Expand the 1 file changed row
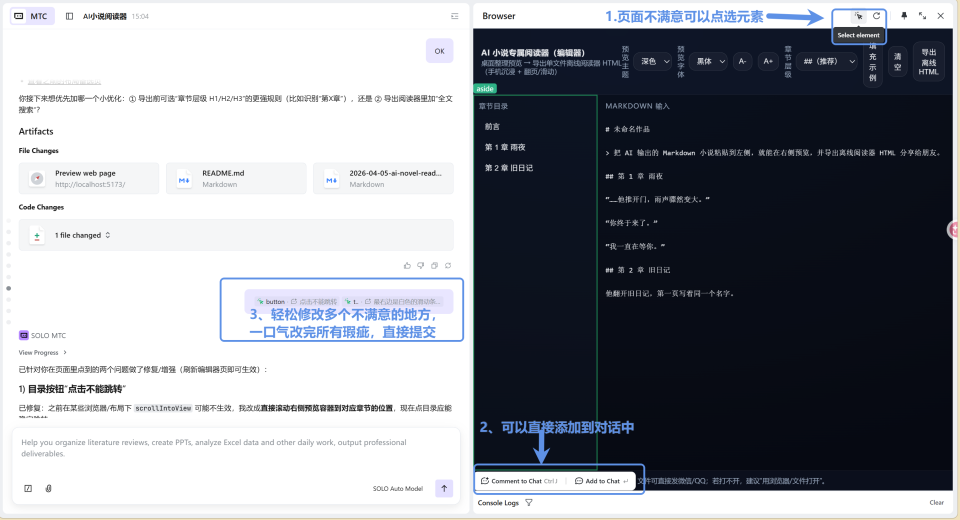Screen dimensions: 960x520 (236, 235)
